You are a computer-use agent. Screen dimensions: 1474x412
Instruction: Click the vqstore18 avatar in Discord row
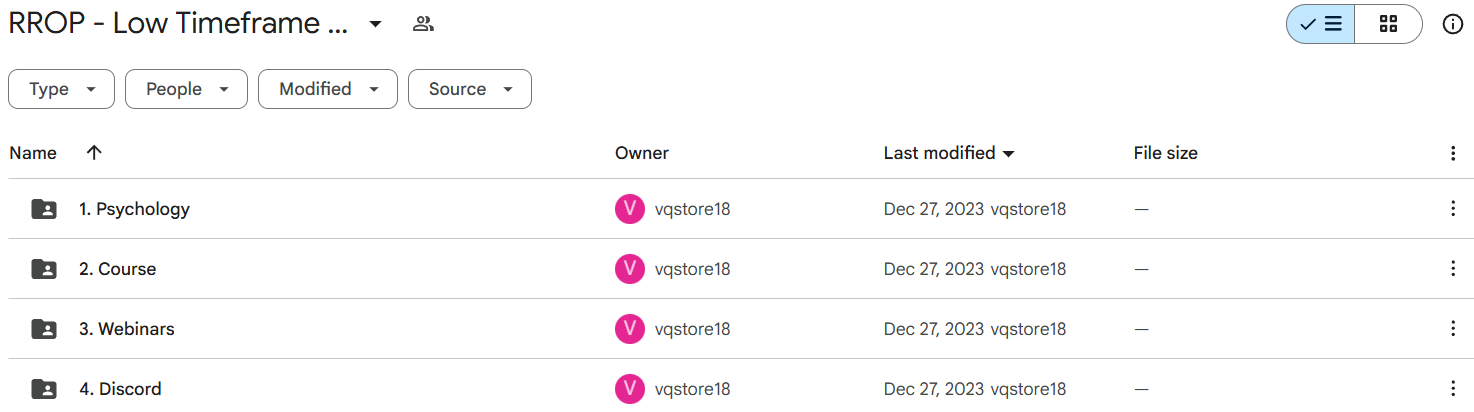(x=630, y=389)
